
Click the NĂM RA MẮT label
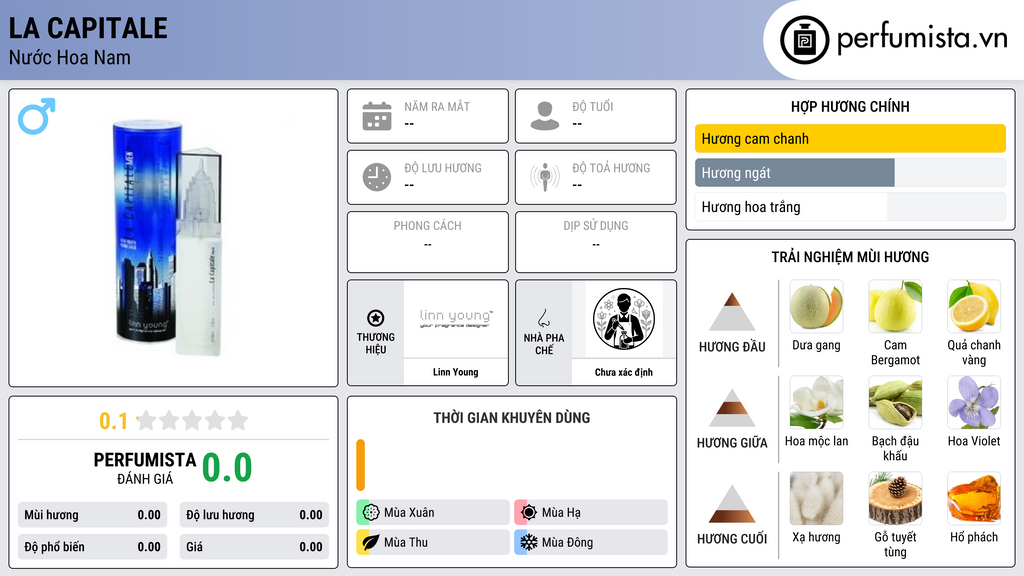tap(437, 106)
